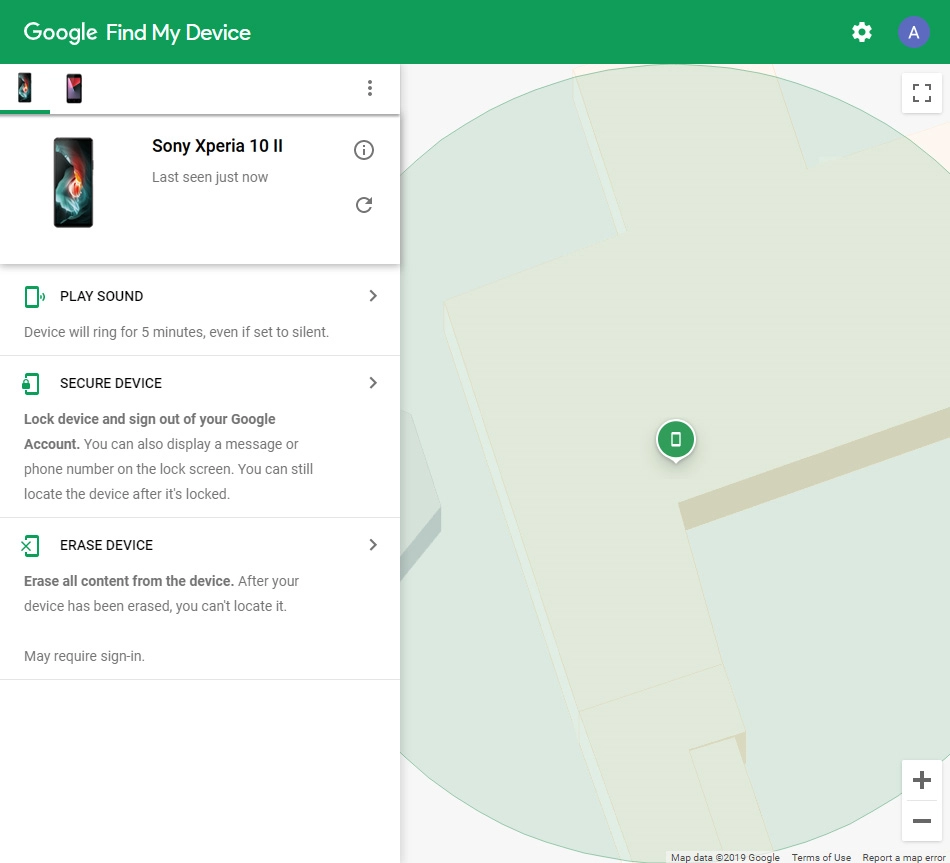Refresh the device location
The image size is (950, 863).
coord(364,205)
